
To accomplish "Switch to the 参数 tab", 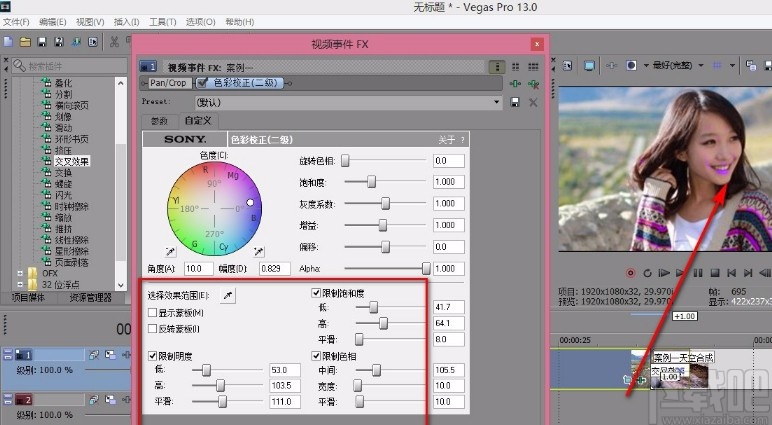I will point(160,120).
